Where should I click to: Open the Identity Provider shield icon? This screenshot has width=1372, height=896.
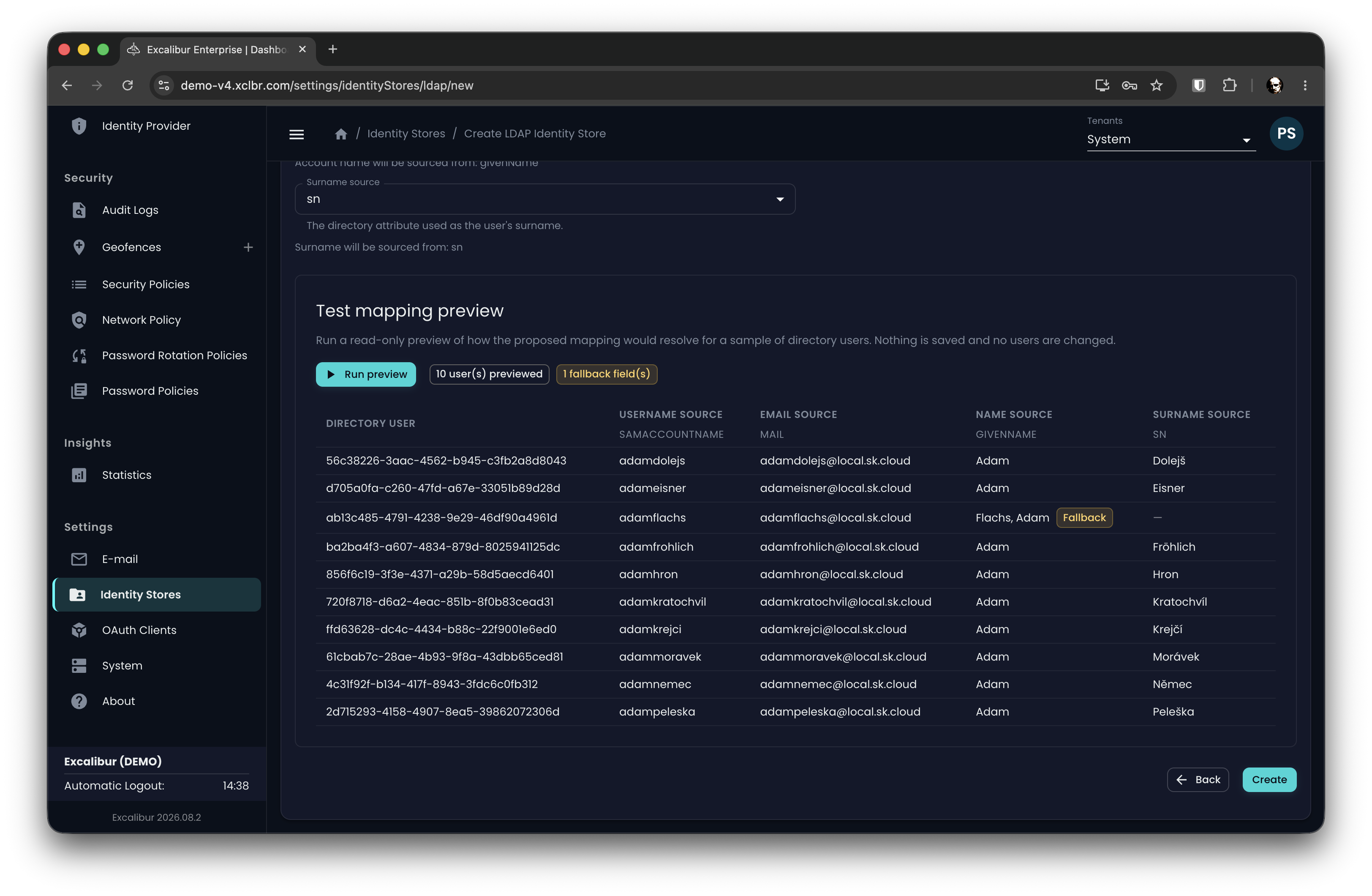pos(79,126)
